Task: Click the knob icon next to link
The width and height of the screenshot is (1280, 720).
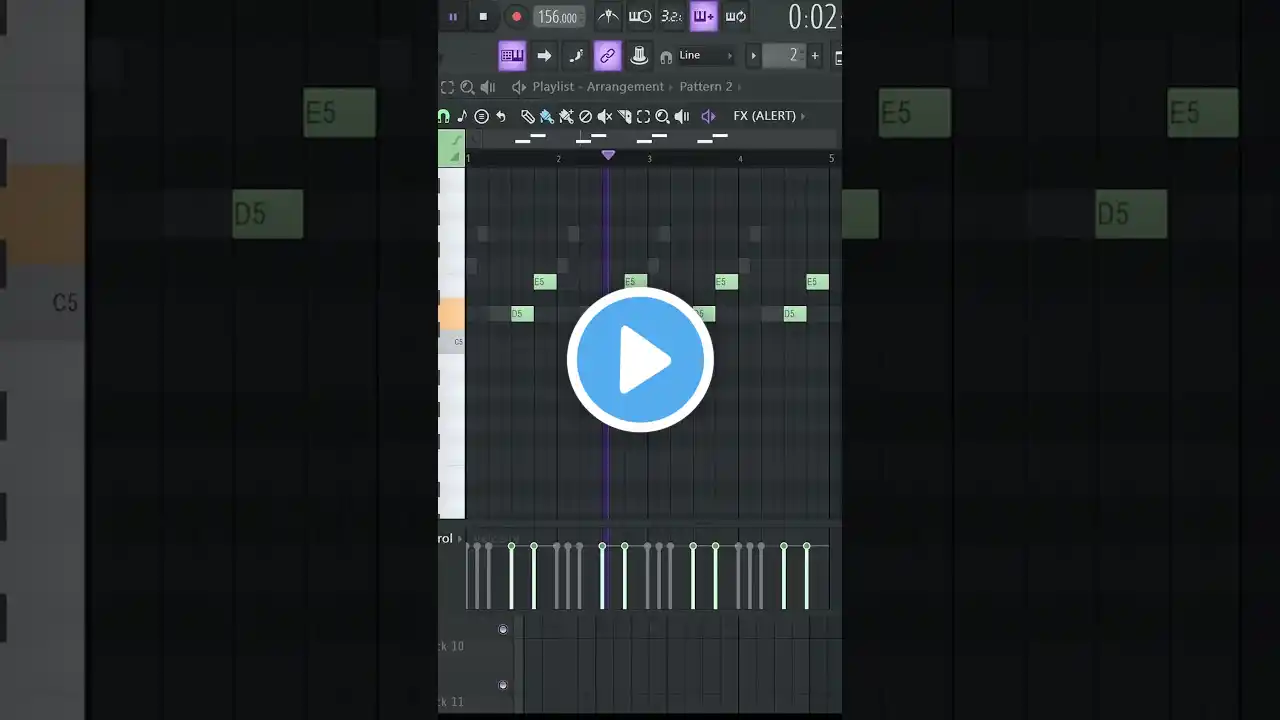Action: (639, 55)
